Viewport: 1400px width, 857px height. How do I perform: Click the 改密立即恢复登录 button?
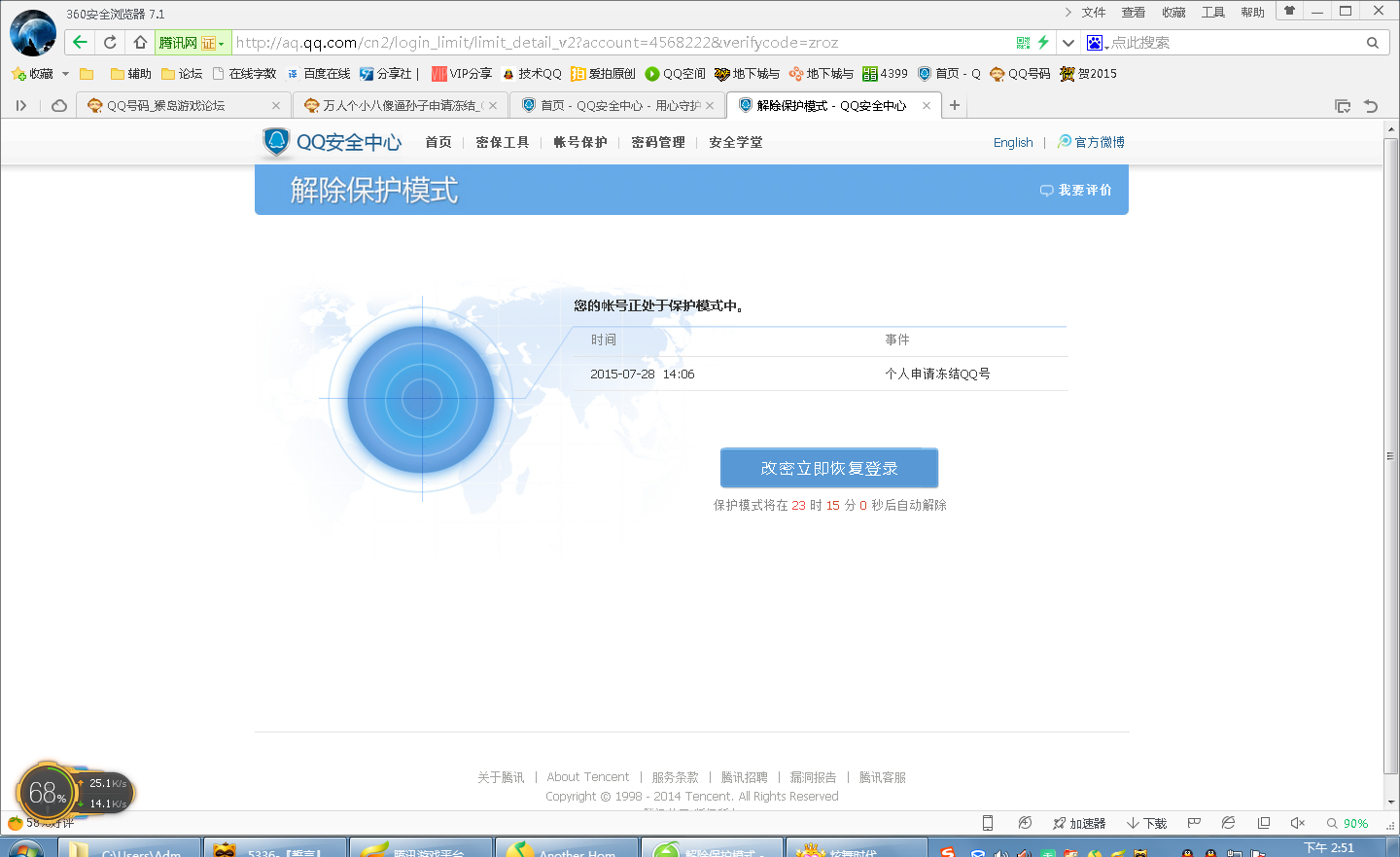829,468
